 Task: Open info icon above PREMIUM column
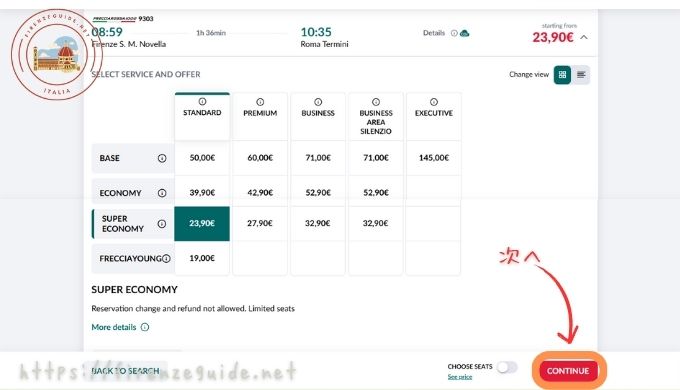(x=260, y=102)
